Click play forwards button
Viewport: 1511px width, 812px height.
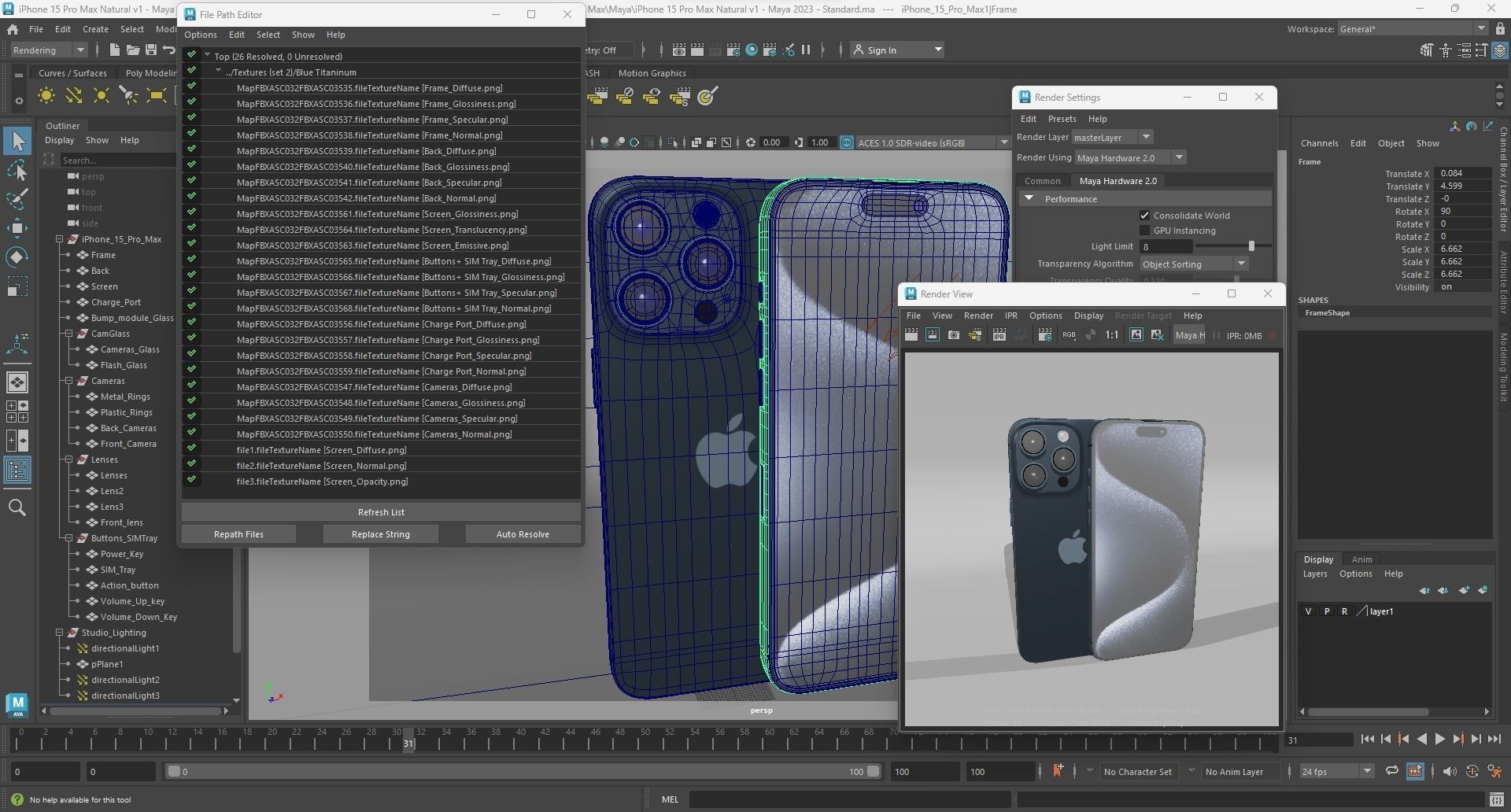click(x=1439, y=739)
